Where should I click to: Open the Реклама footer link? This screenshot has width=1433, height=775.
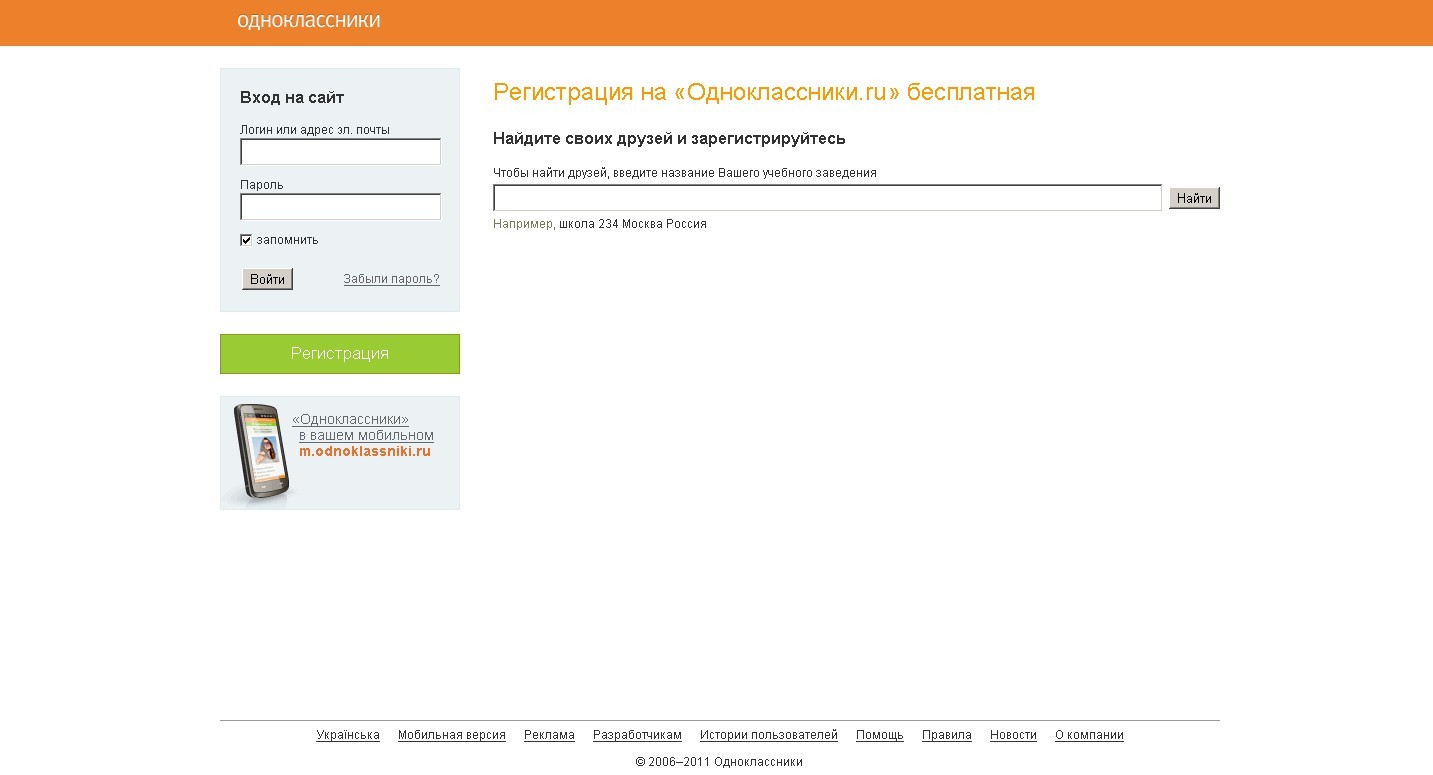(x=549, y=735)
